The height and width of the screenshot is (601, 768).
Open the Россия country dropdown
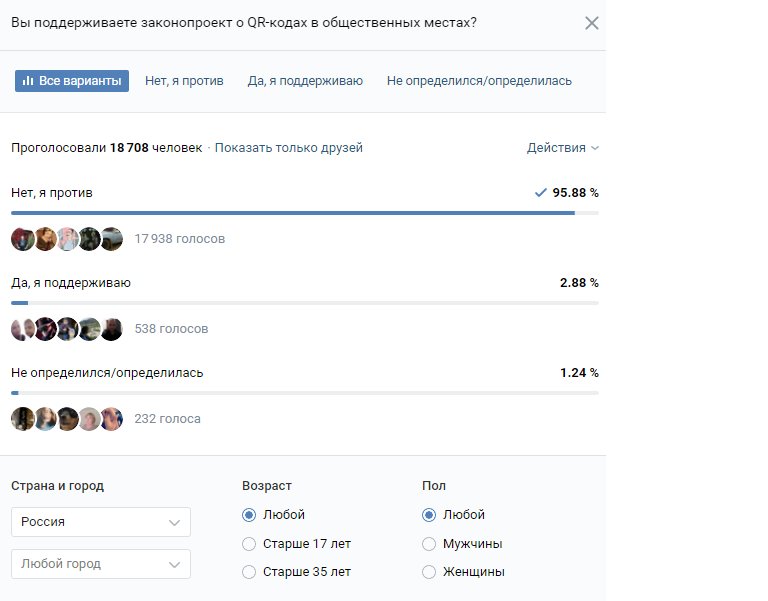coord(101,522)
